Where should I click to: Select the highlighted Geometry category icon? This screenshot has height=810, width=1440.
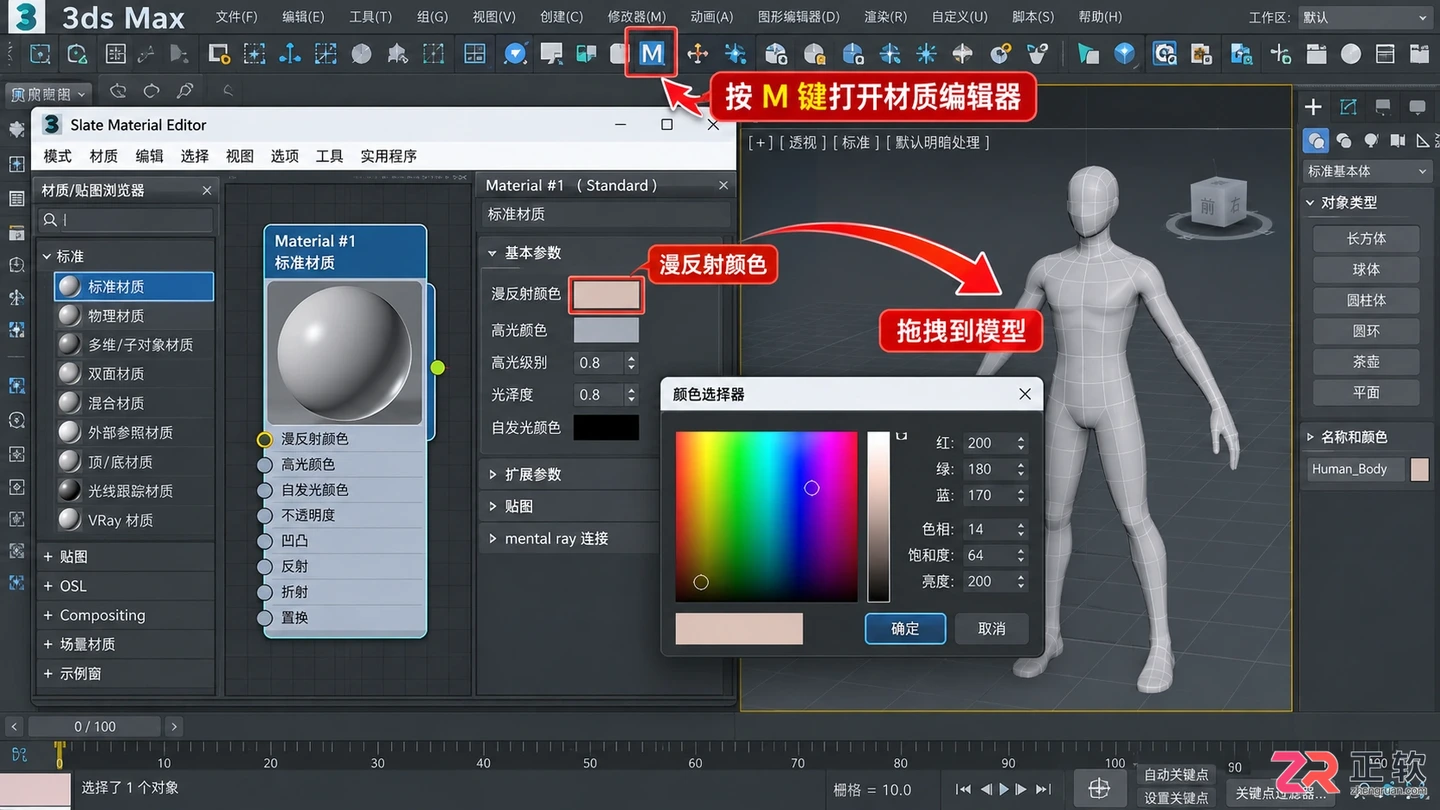(1317, 141)
